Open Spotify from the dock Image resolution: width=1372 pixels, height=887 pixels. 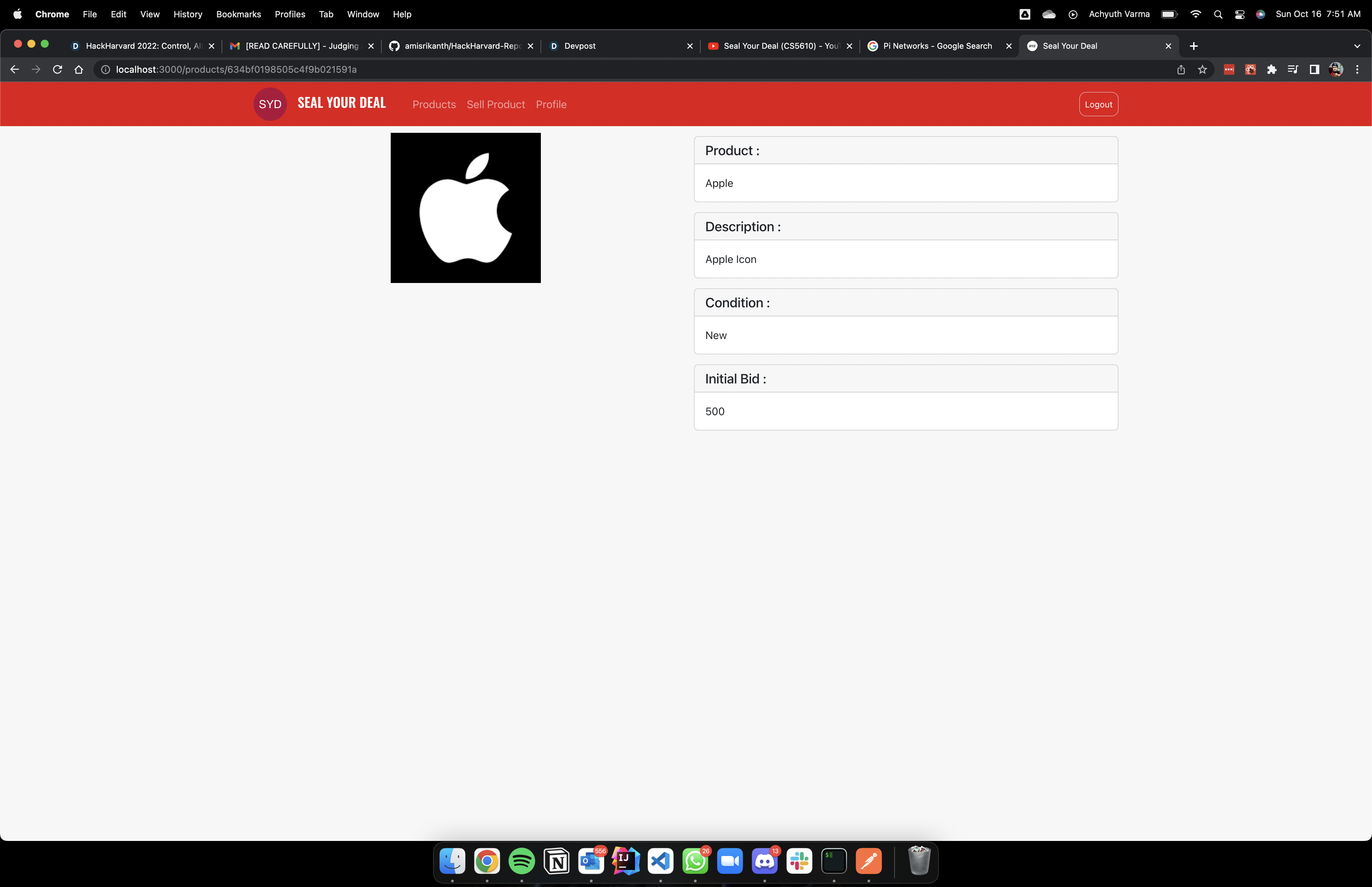tap(521, 861)
